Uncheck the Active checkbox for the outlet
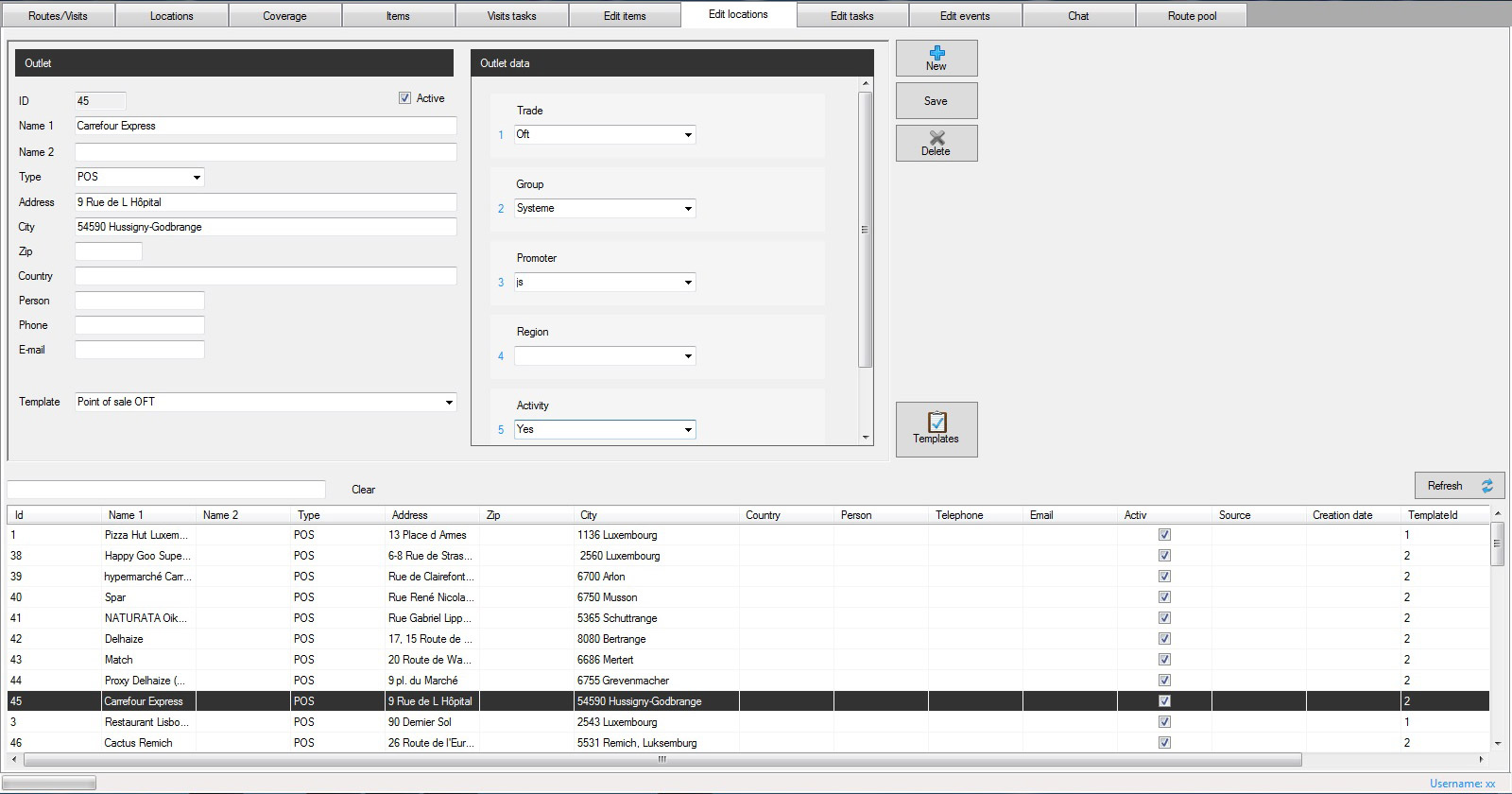 [405, 98]
